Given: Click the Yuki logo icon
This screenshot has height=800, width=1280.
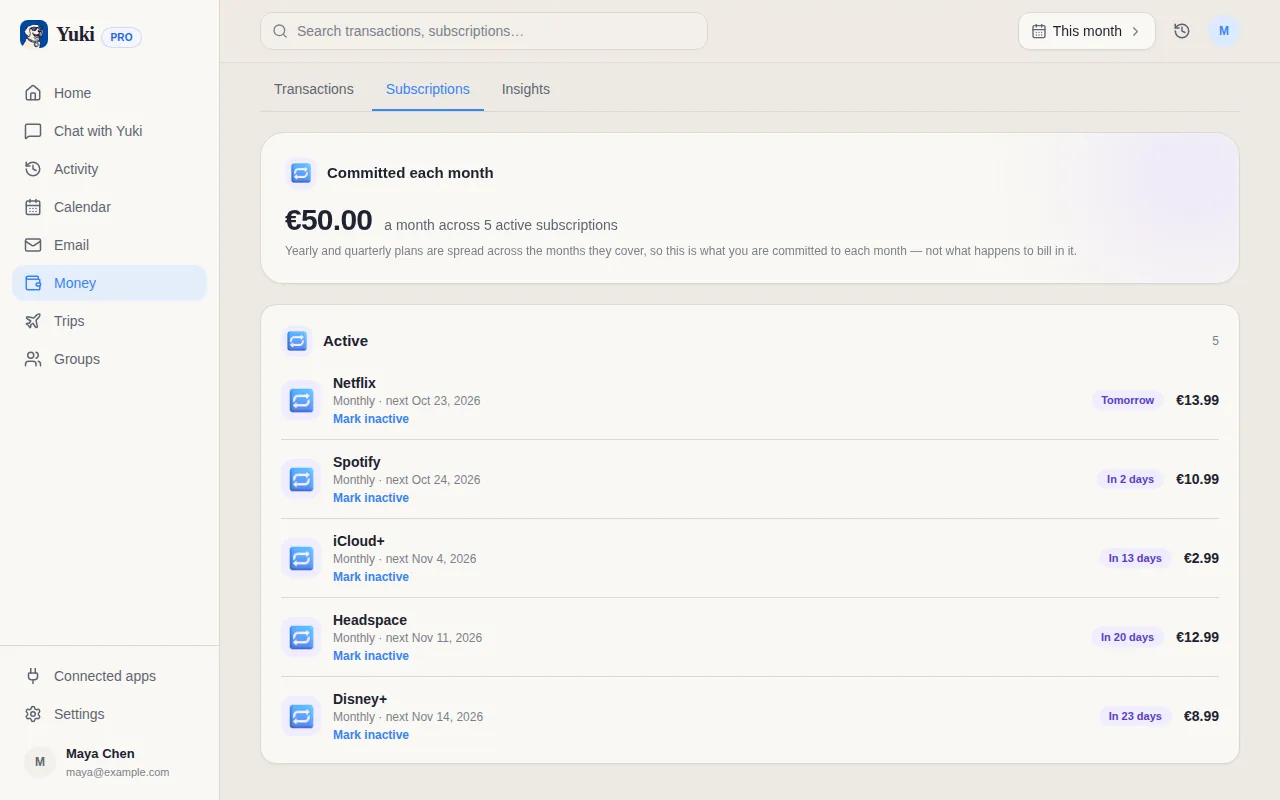Looking at the screenshot, I should coord(34,35).
